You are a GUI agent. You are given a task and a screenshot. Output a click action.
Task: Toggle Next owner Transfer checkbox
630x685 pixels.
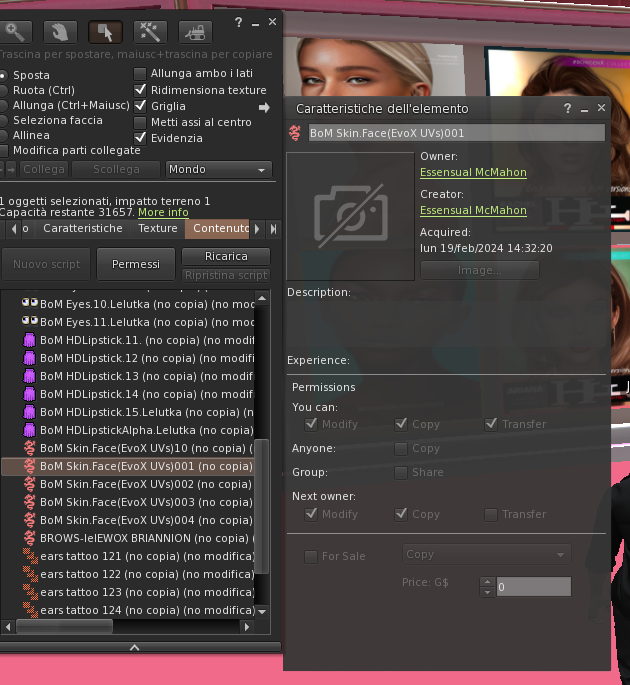[491, 515]
